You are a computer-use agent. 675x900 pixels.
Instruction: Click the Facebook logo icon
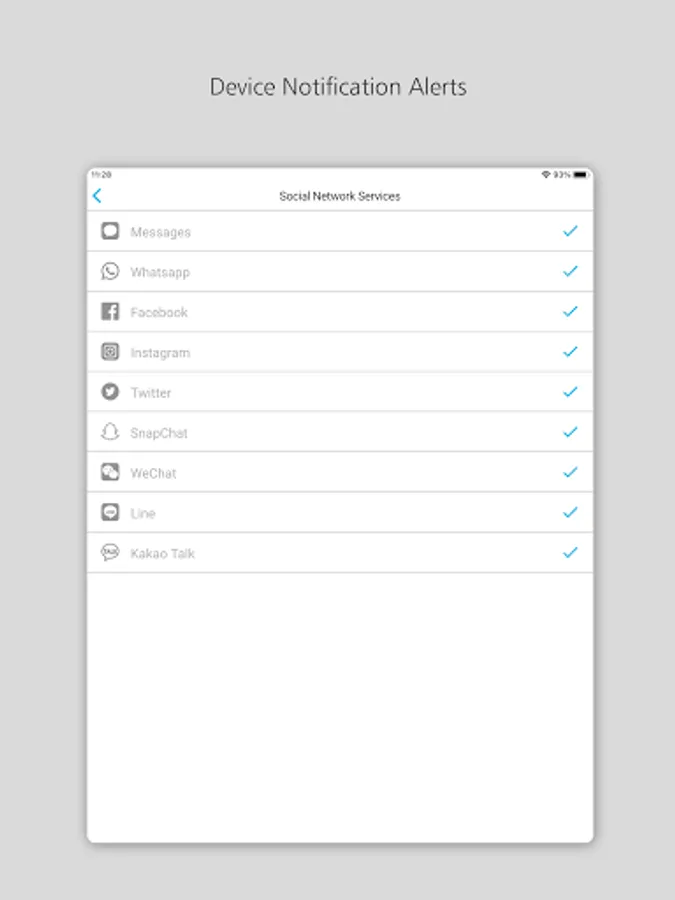coord(110,311)
